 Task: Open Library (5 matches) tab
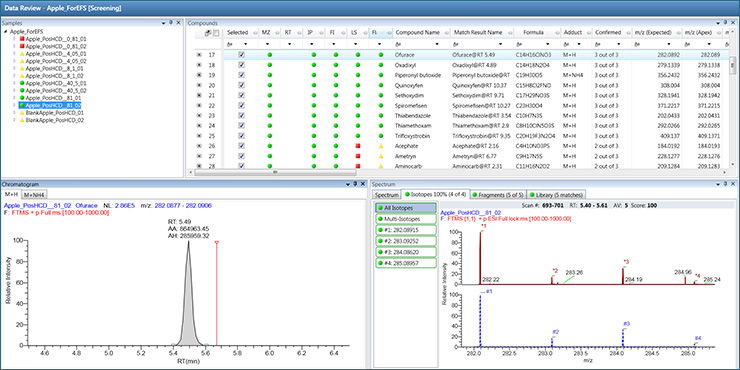point(556,194)
